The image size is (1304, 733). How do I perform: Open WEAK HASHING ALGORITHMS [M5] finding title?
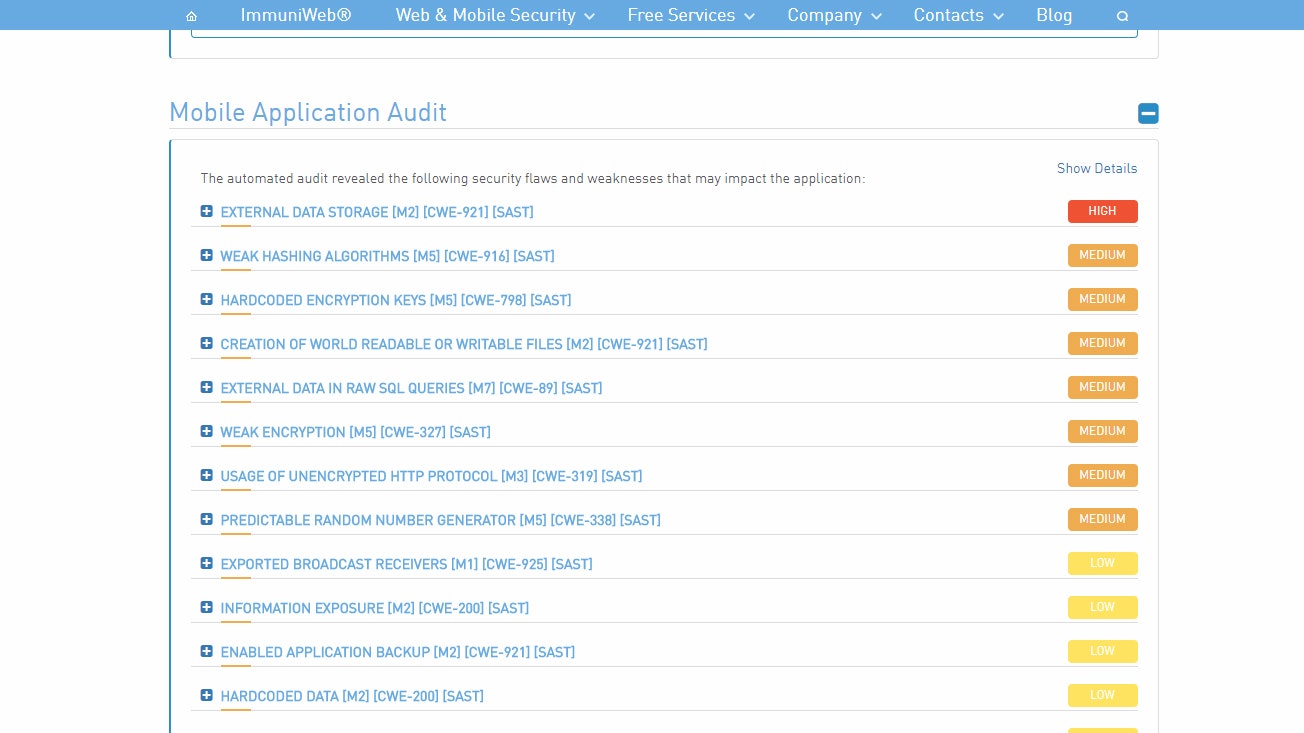pos(387,256)
